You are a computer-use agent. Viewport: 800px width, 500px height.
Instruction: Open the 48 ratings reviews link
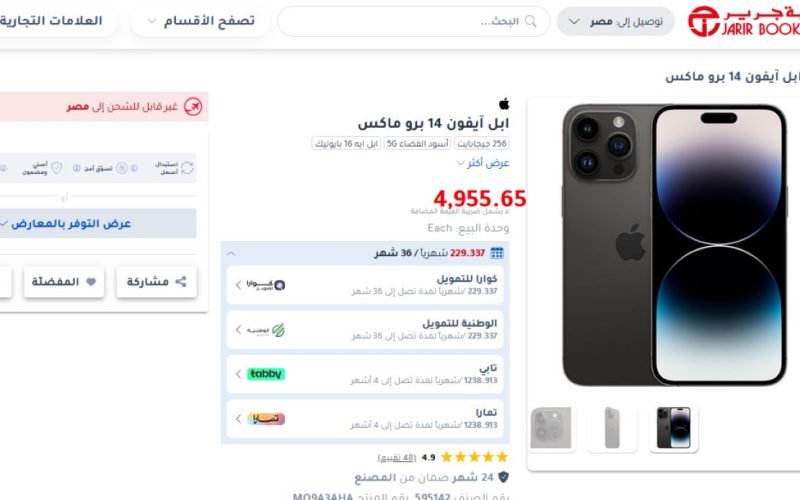397,458
